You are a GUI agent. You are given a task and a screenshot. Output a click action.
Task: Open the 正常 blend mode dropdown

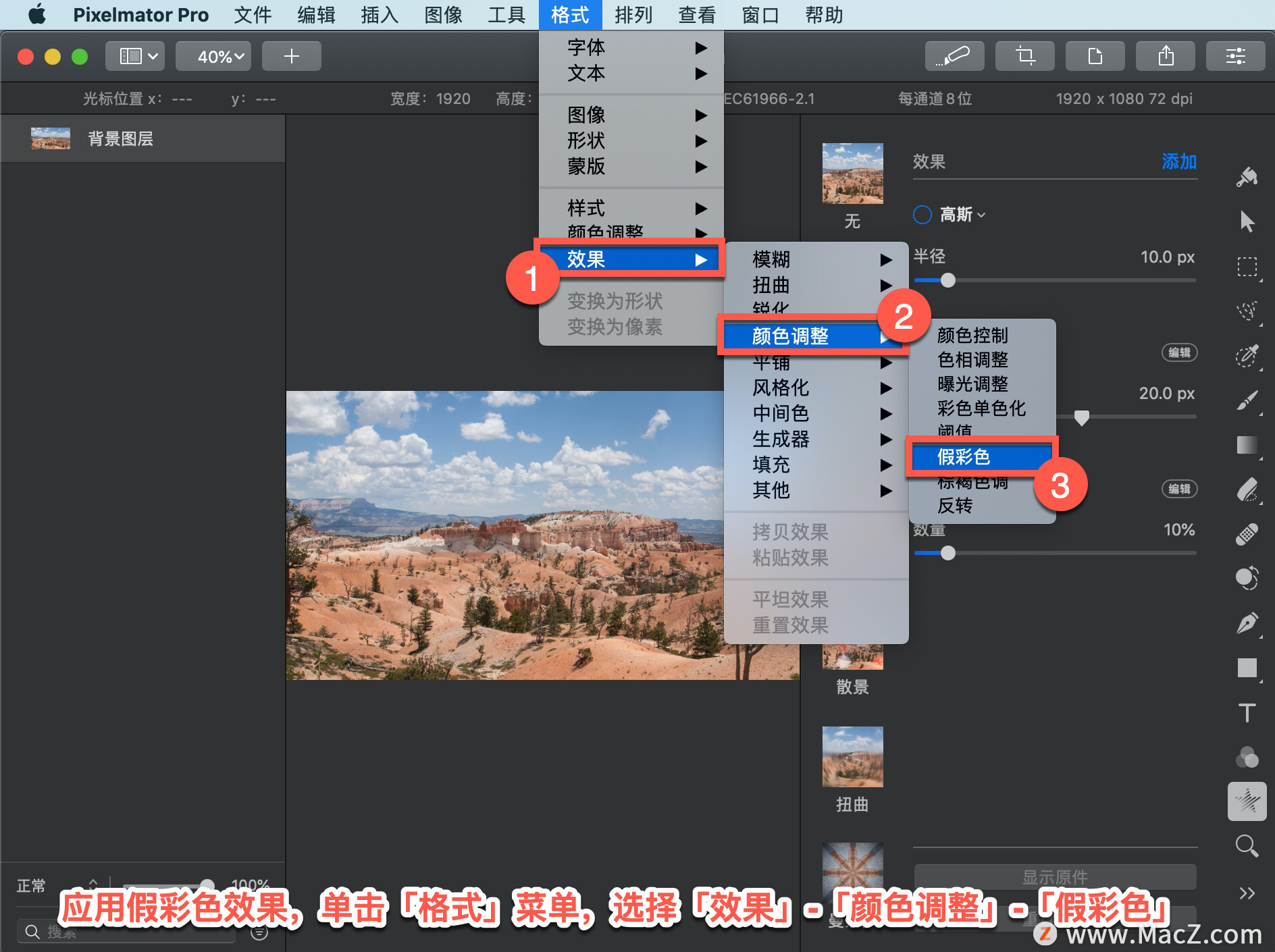pyautogui.click(x=57, y=885)
